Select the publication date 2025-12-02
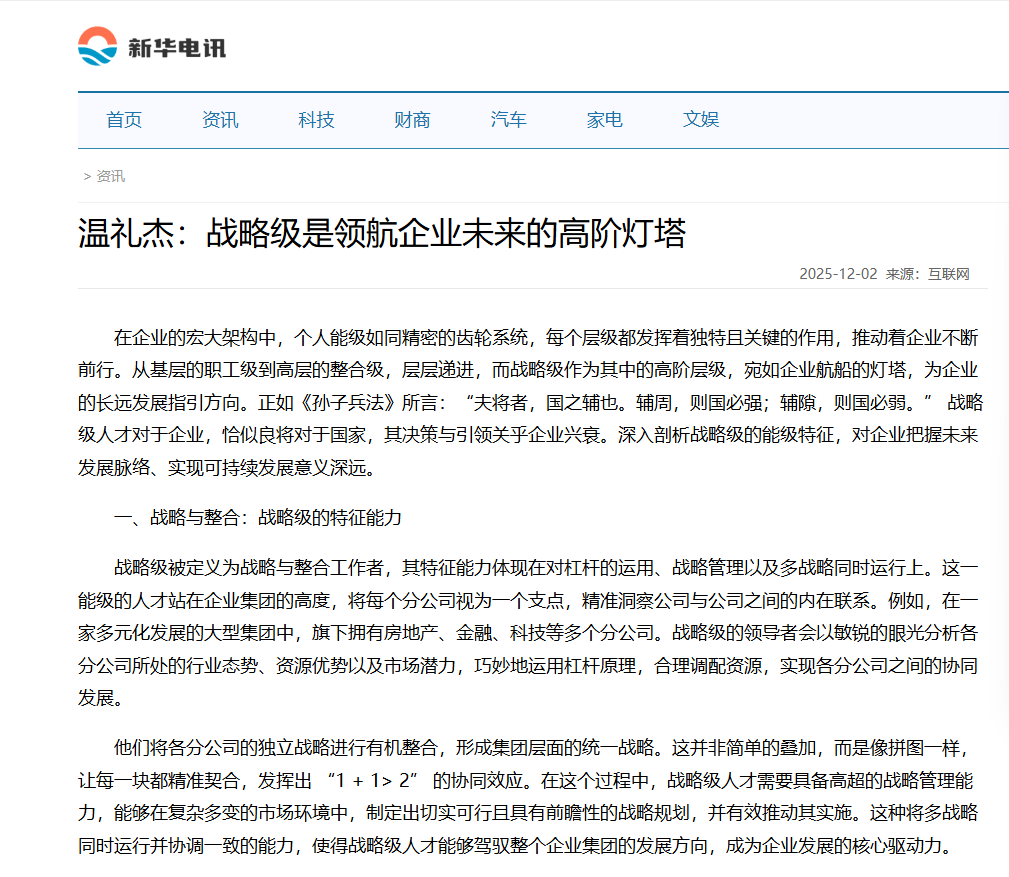This screenshot has width=1009, height=877. pyautogui.click(x=839, y=272)
